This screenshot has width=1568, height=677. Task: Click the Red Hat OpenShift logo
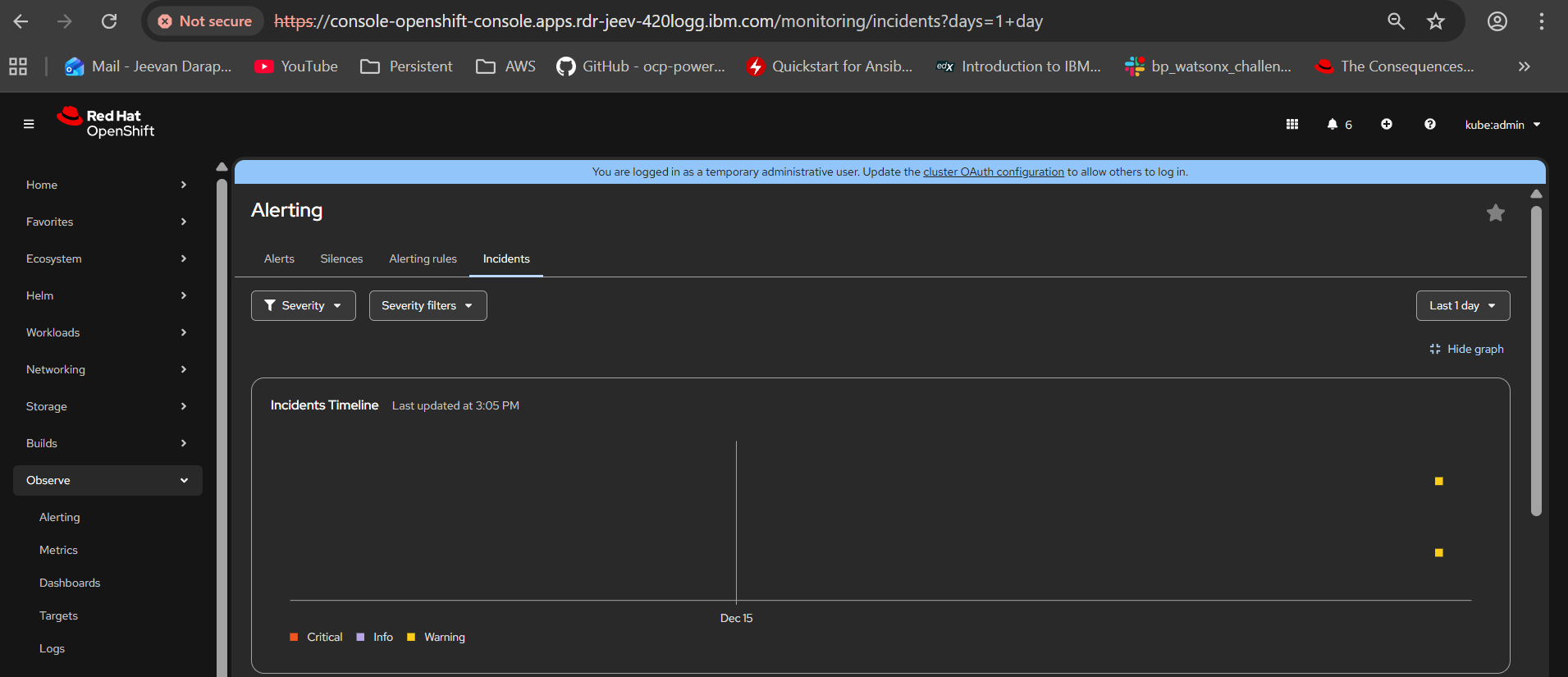click(x=106, y=123)
